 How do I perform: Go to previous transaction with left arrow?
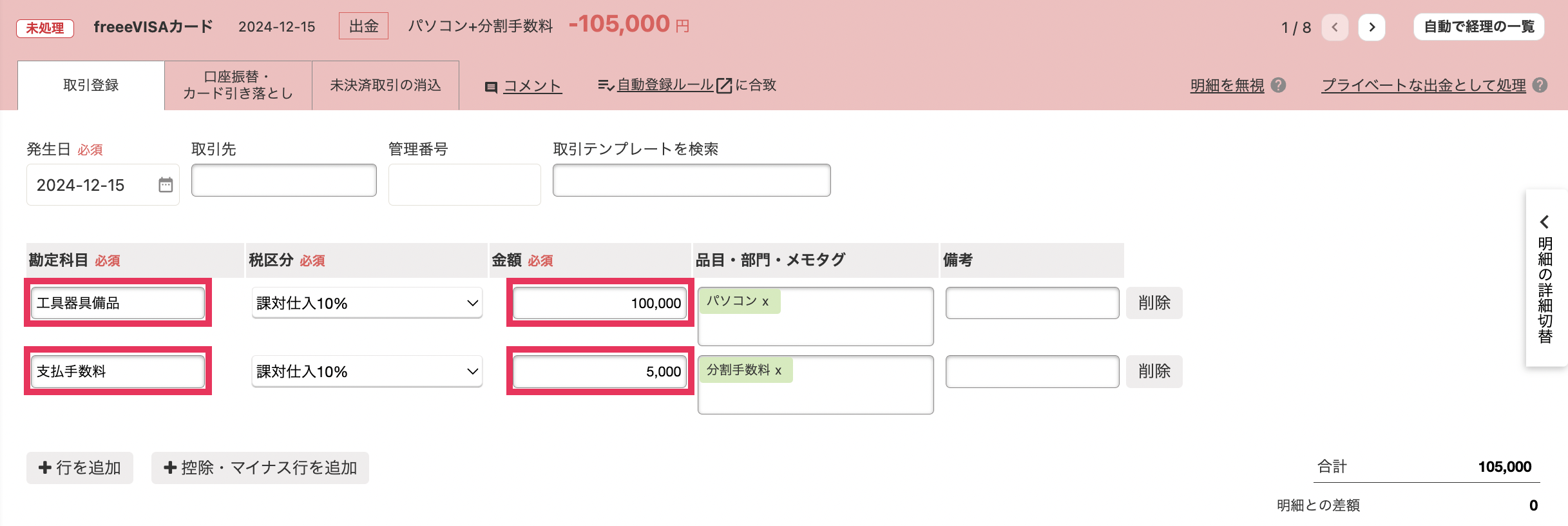(x=1335, y=27)
